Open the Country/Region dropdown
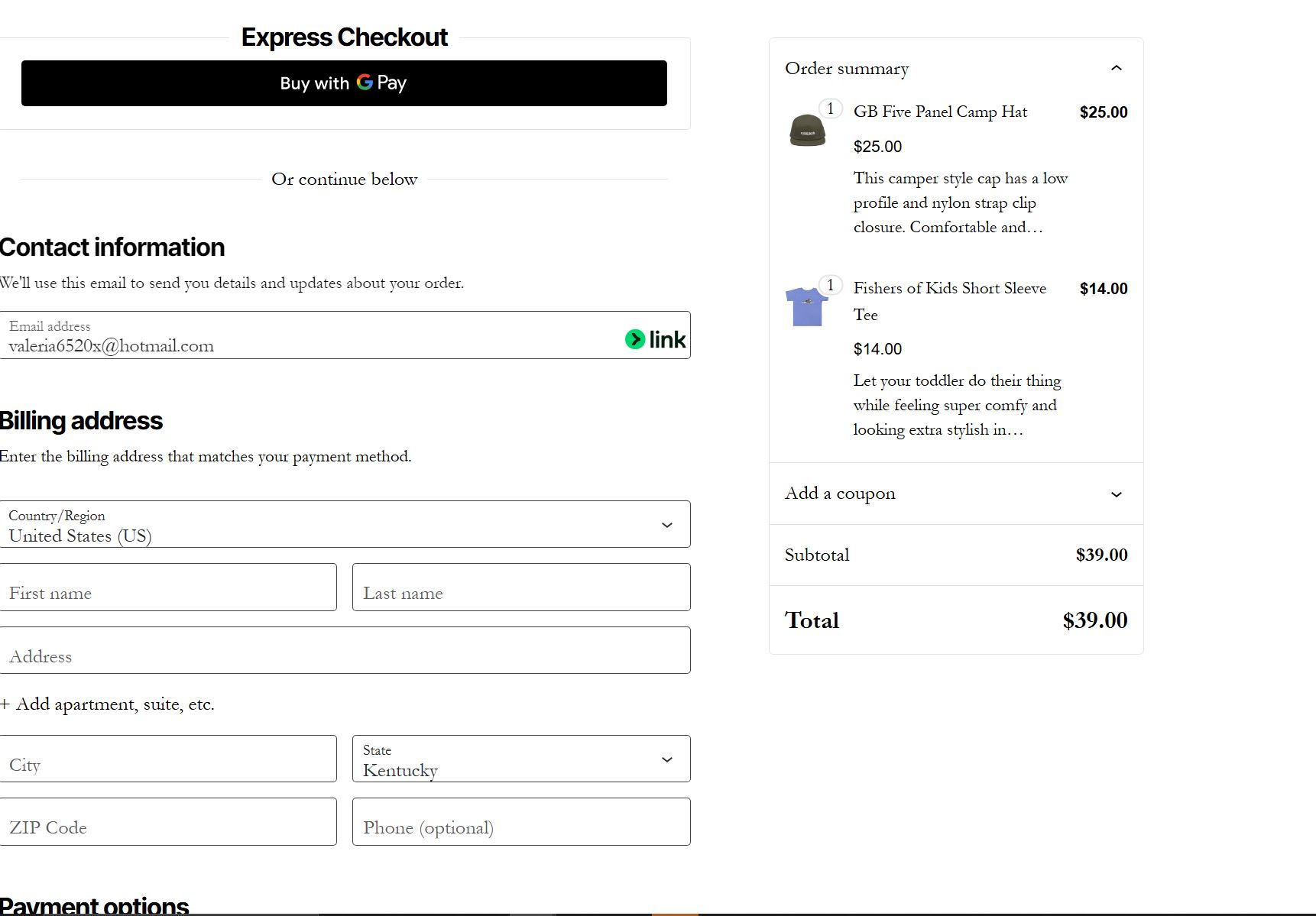The width and height of the screenshot is (1316, 916). (x=344, y=525)
